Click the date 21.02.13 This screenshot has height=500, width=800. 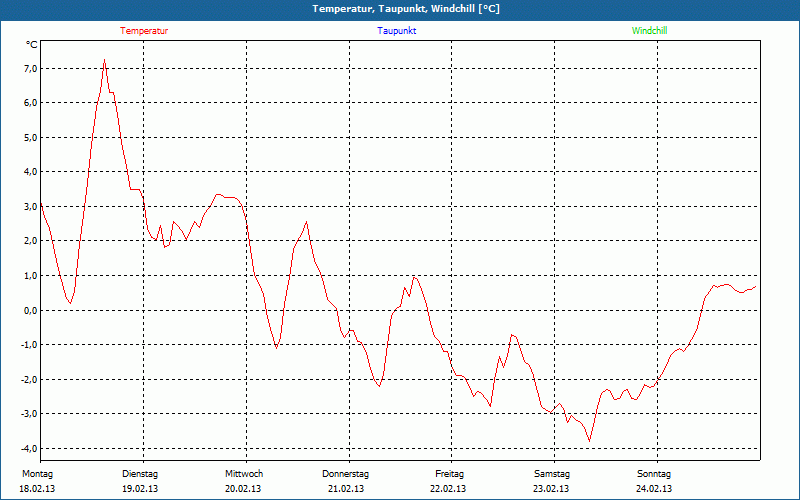tap(346, 489)
